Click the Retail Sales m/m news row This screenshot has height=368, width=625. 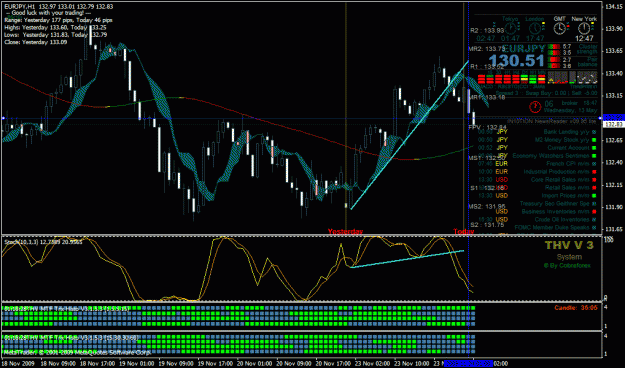tap(537, 188)
